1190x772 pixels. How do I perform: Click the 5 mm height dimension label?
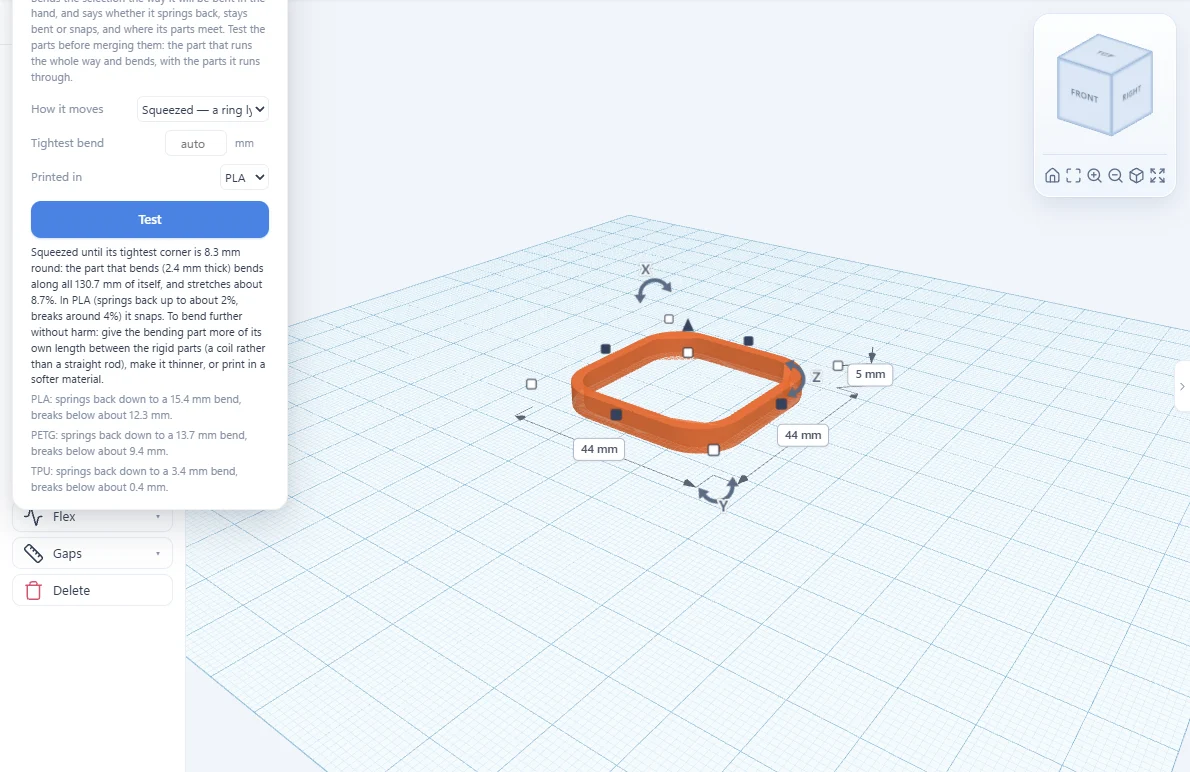point(870,374)
